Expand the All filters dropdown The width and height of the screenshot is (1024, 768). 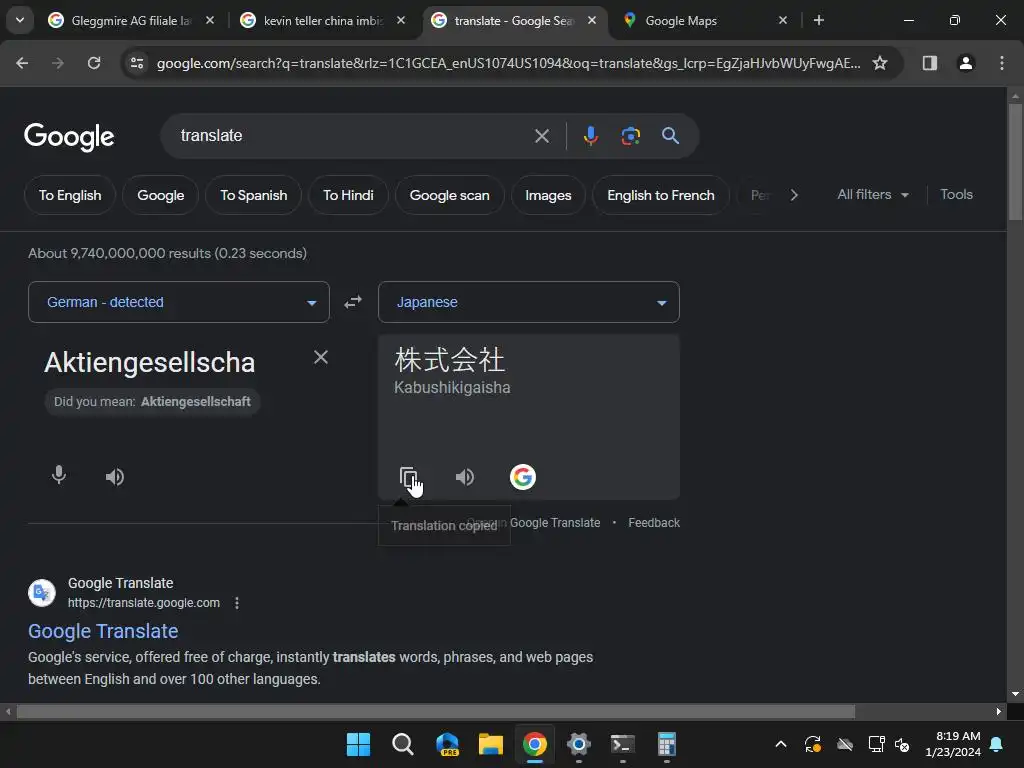pyautogui.click(x=873, y=195)
